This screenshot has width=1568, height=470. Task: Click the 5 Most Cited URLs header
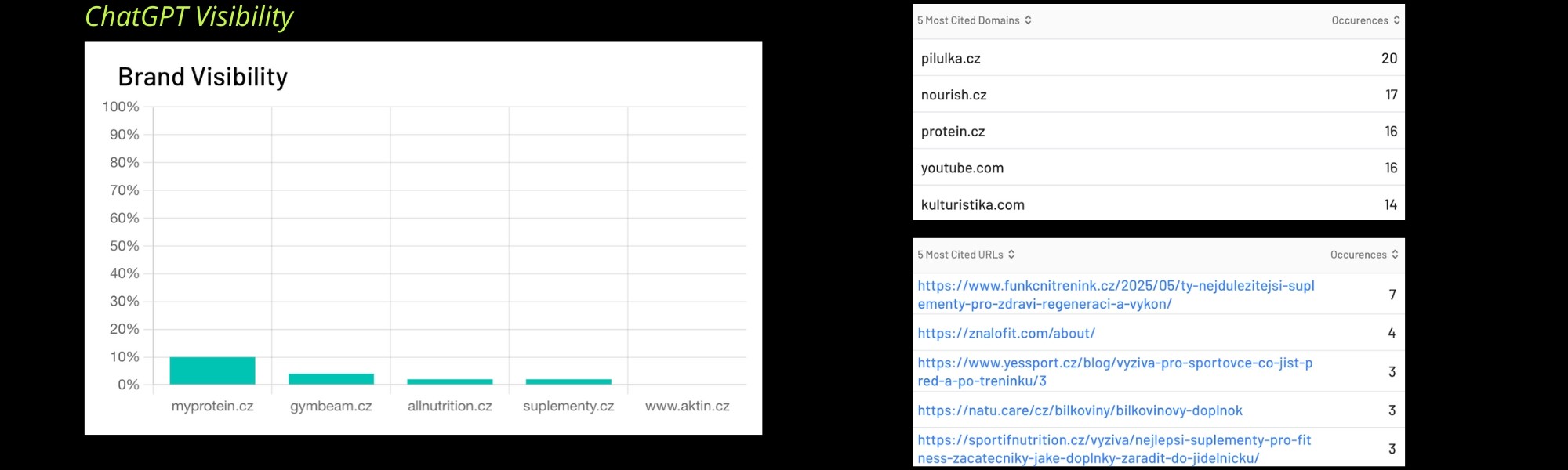(x=960, y=255)
